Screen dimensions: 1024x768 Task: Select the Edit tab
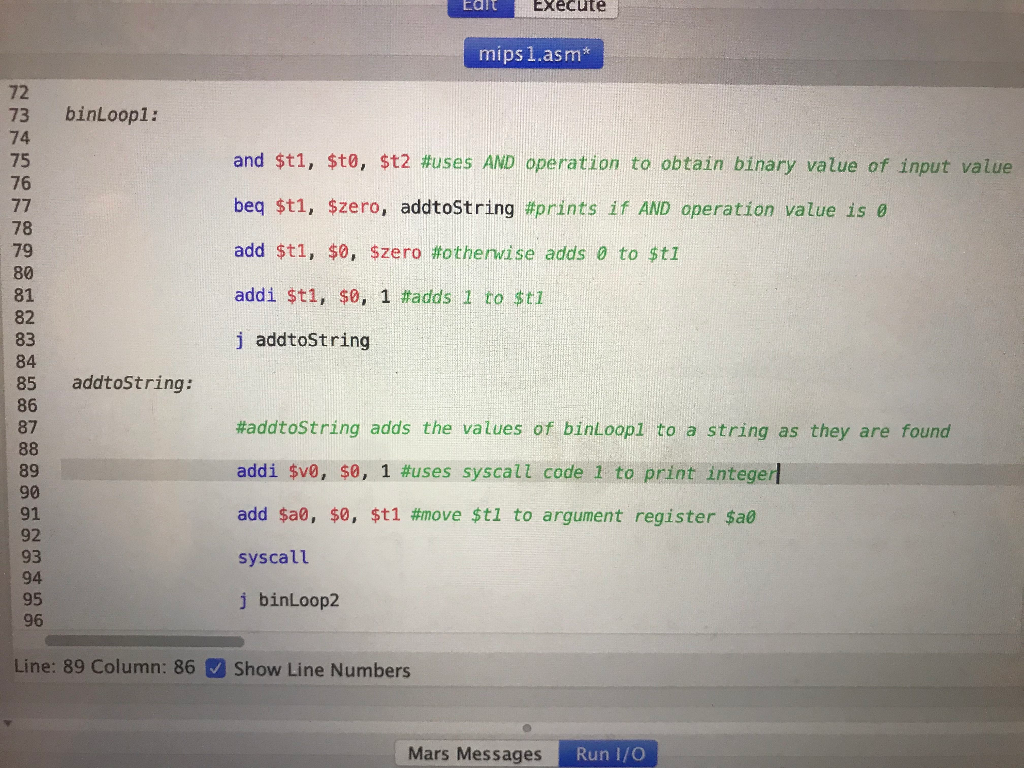480,6
